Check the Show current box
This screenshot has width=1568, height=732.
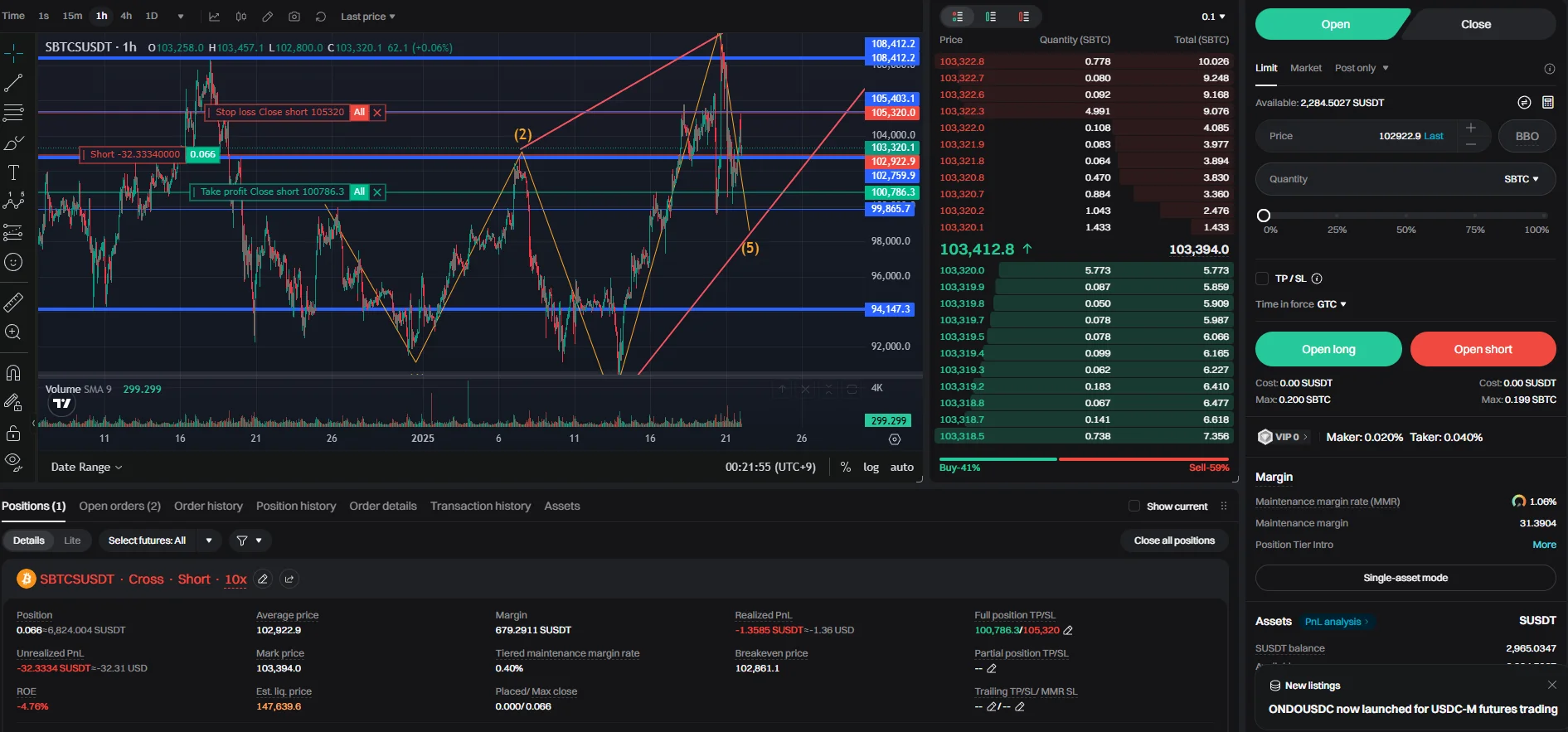click(x=1134, y=506)
